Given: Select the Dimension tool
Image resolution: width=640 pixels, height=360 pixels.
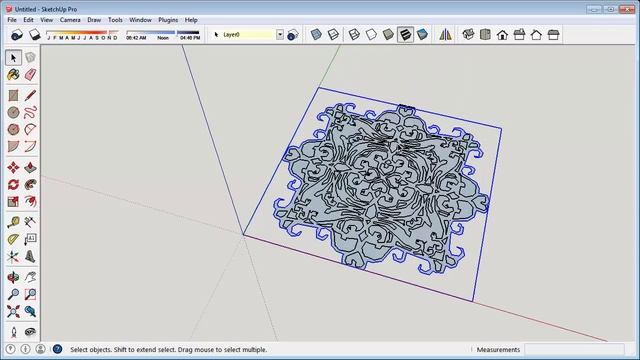Looking at the screenshot, I should pyautogui.click(x=30, y=222).
